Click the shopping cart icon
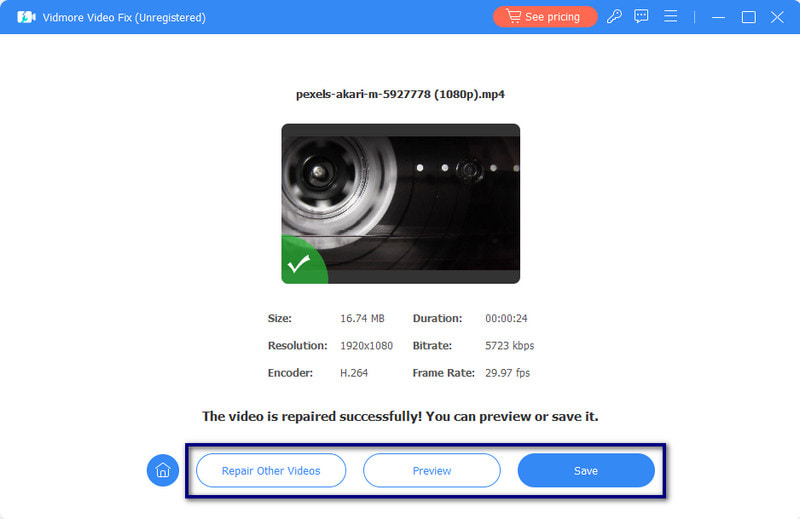Screen dimensions: 800x519 [512, 17]
